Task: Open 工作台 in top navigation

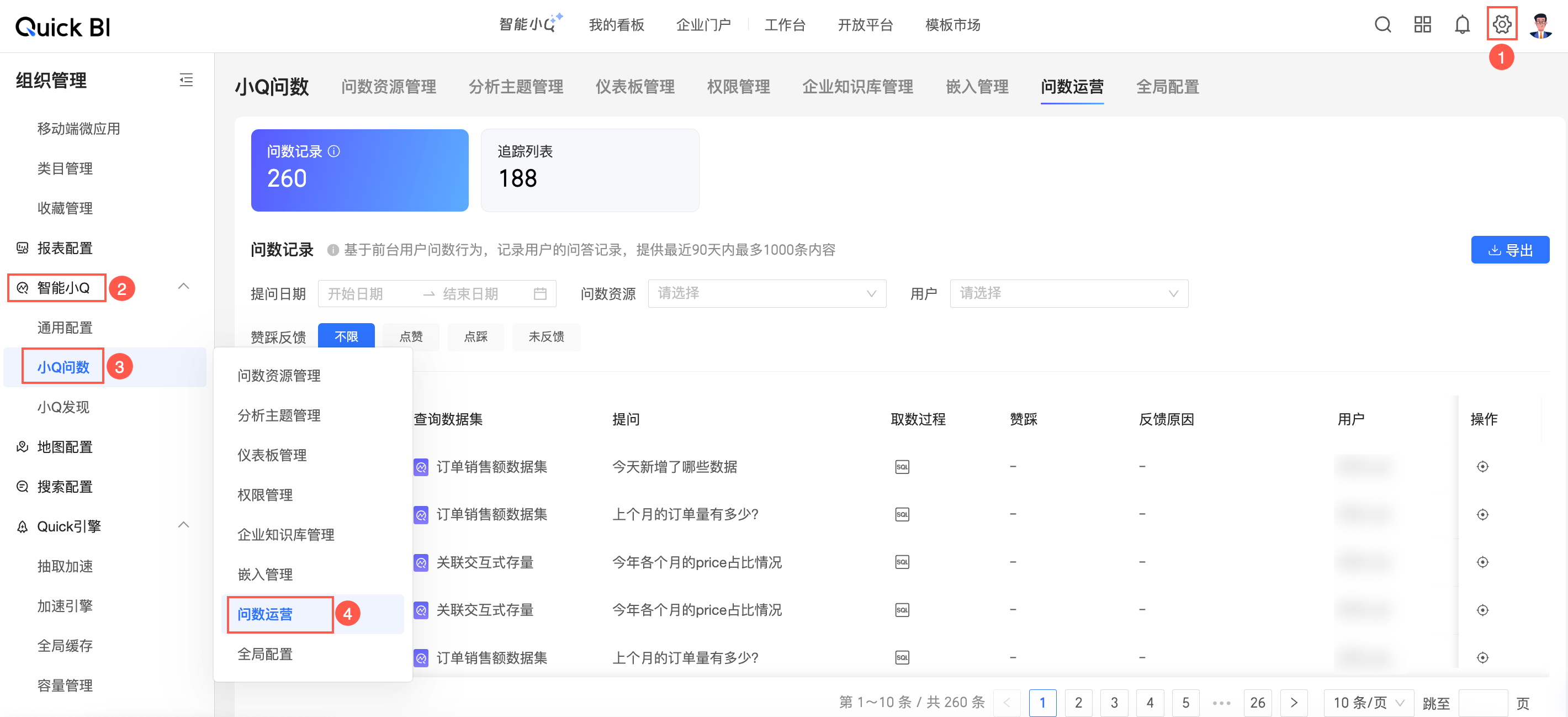Action: (x=785, y=25)
